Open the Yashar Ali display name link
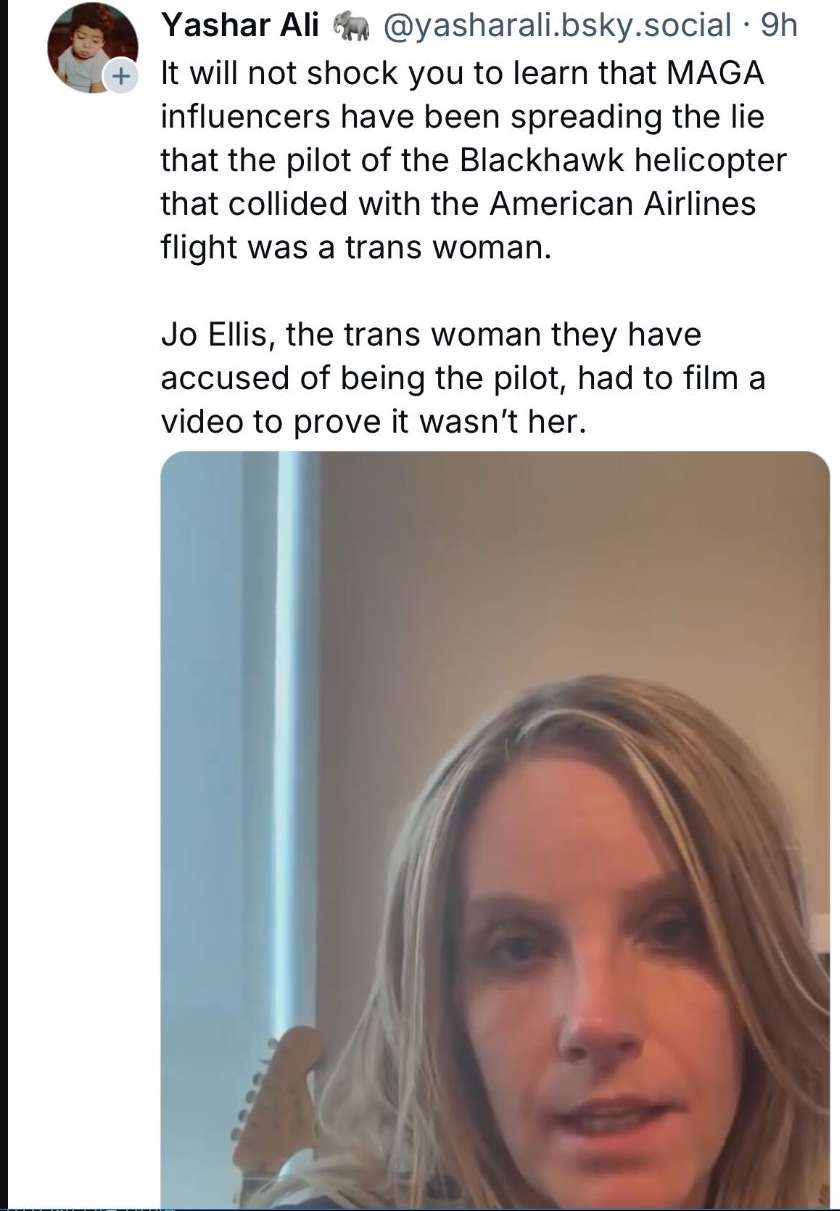 [x=240, y=25]
